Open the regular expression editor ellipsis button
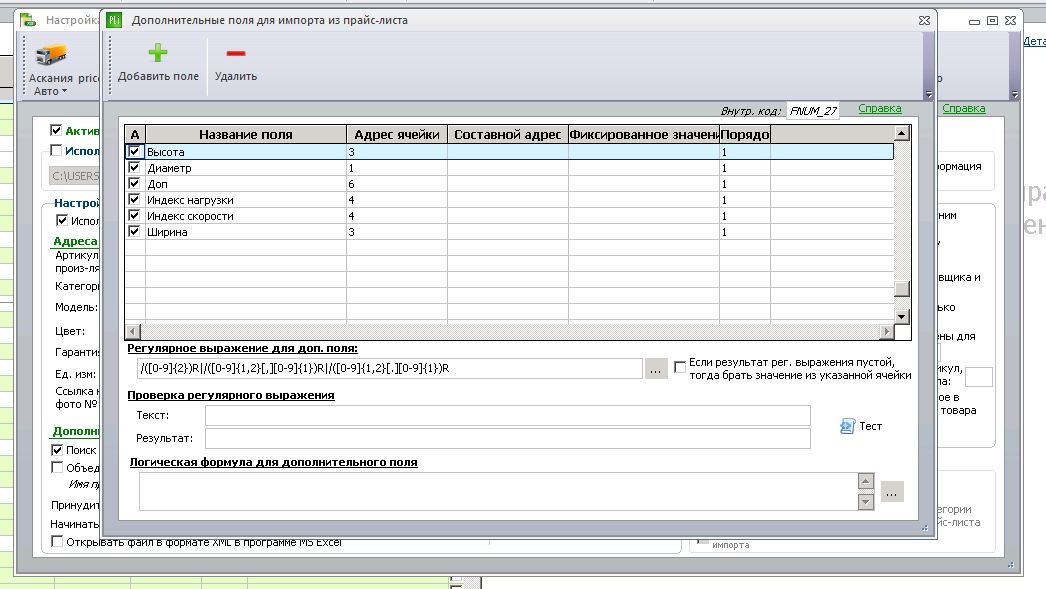This screenshot has width=1046, height=589. point(656,368)
